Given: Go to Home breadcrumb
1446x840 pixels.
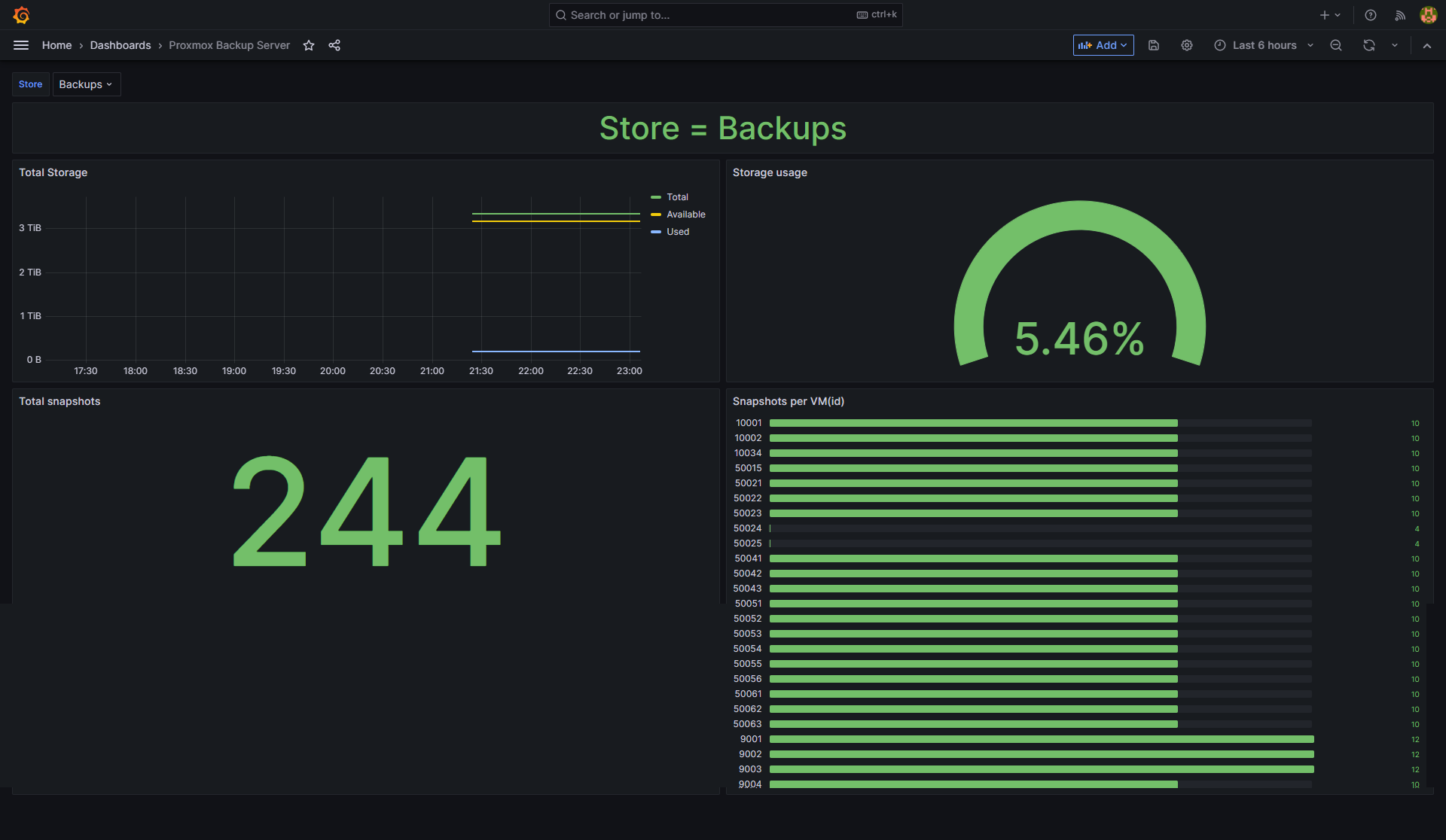Looking at the screenshot, I should point(56,45).
